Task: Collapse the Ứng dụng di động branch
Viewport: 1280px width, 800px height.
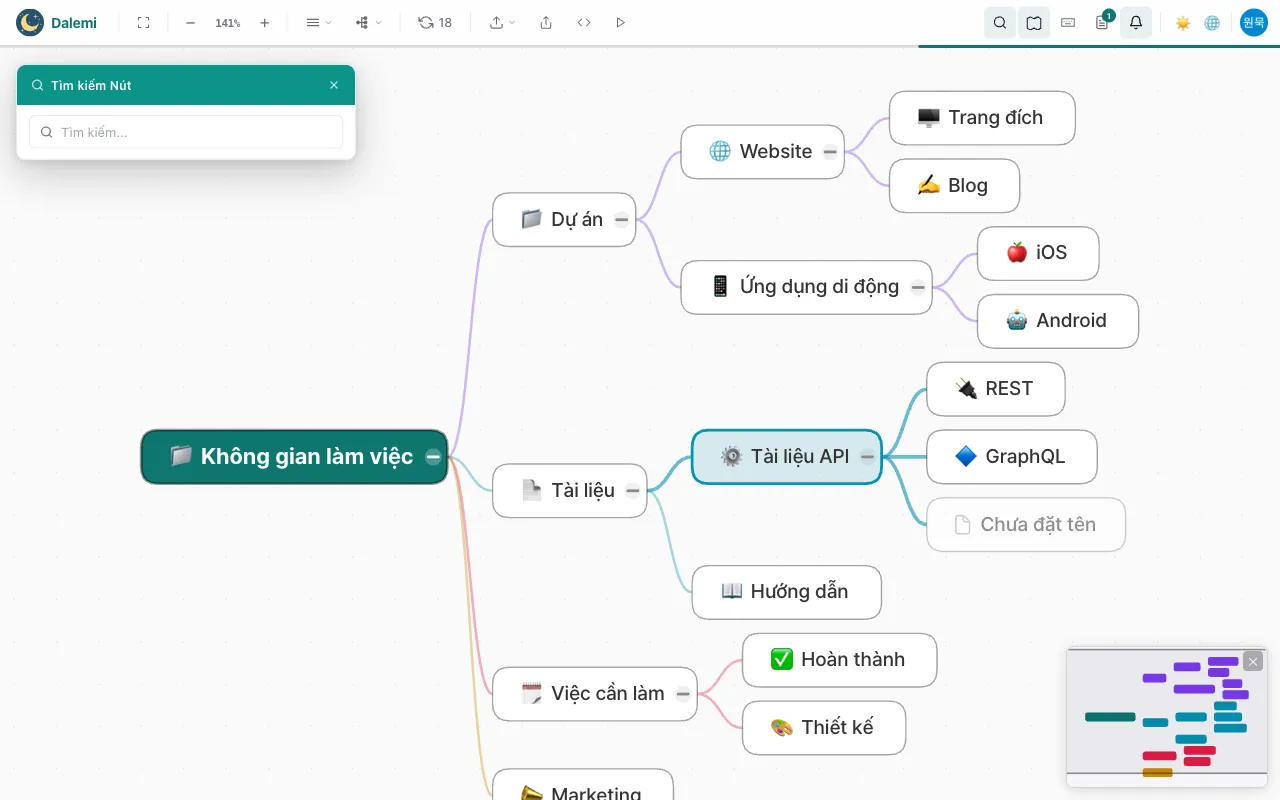Action: point(918,288)
